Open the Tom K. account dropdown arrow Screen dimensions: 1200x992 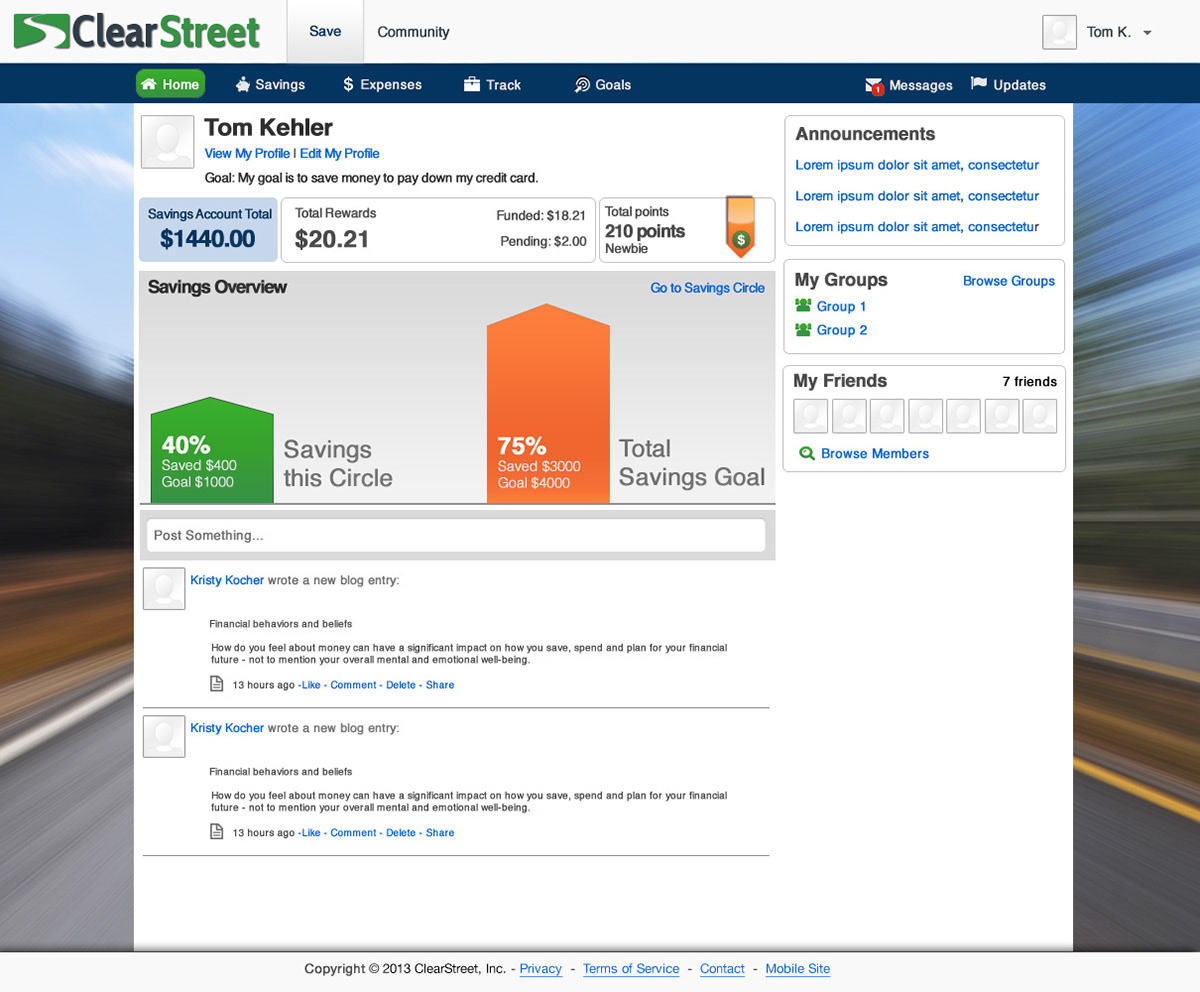tap(1147, 33)
